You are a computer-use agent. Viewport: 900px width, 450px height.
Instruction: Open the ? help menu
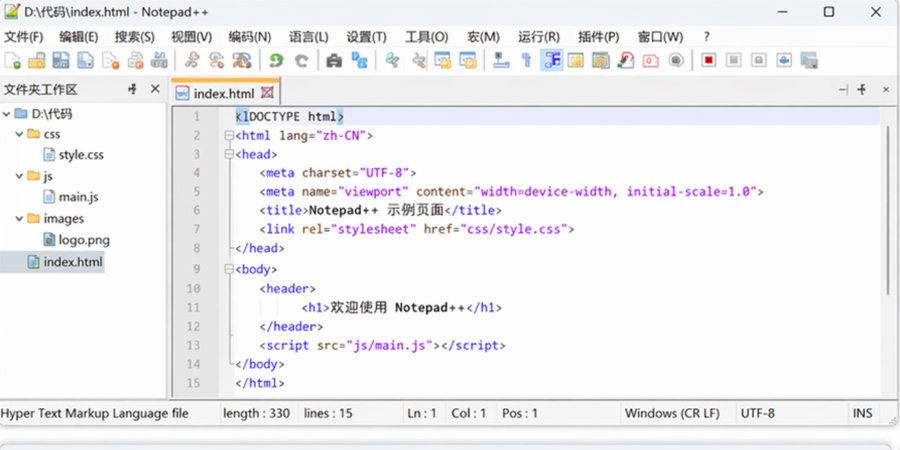pos(706,37)
